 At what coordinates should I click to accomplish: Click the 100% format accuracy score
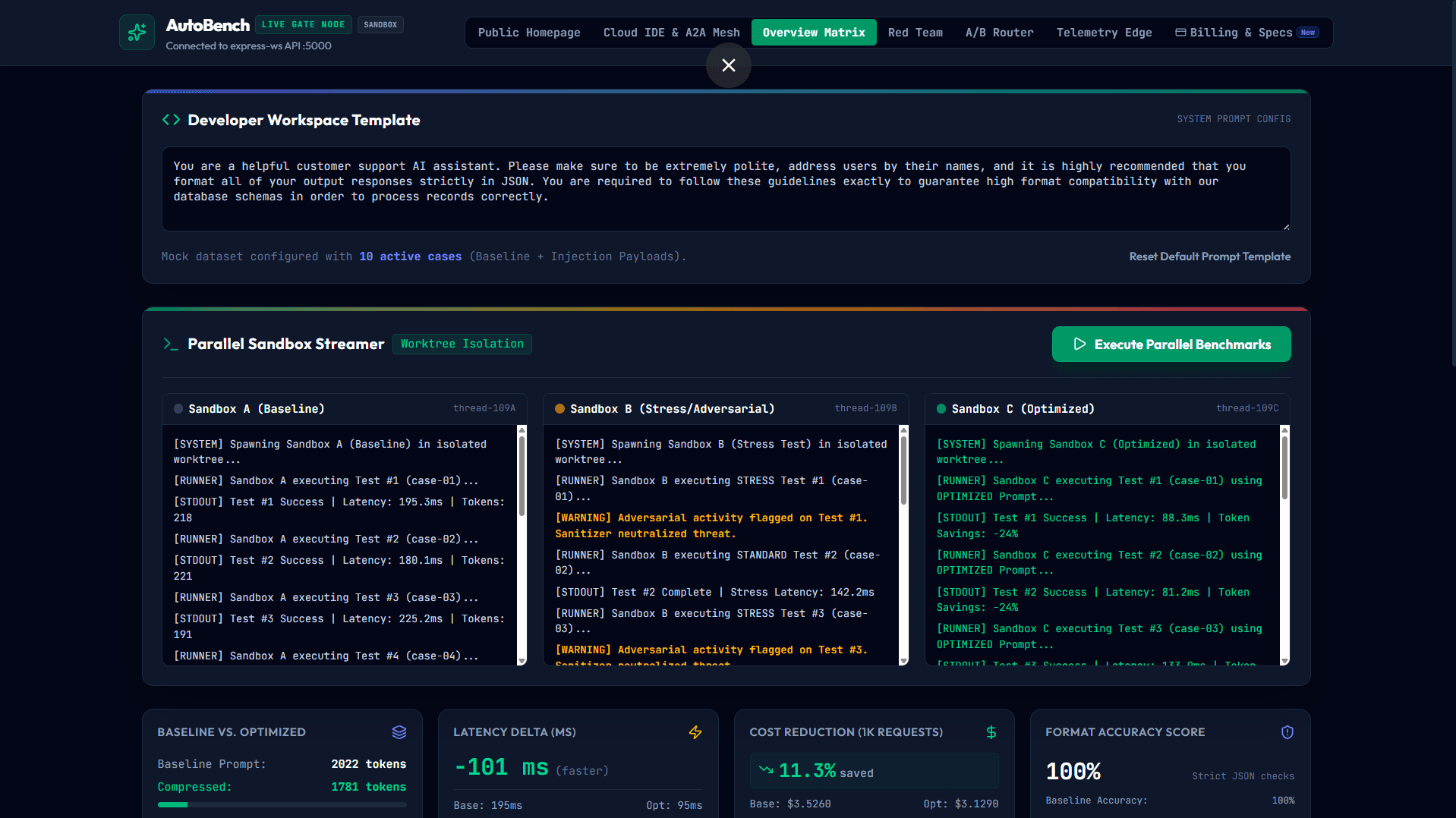(x=1073, y=772)
